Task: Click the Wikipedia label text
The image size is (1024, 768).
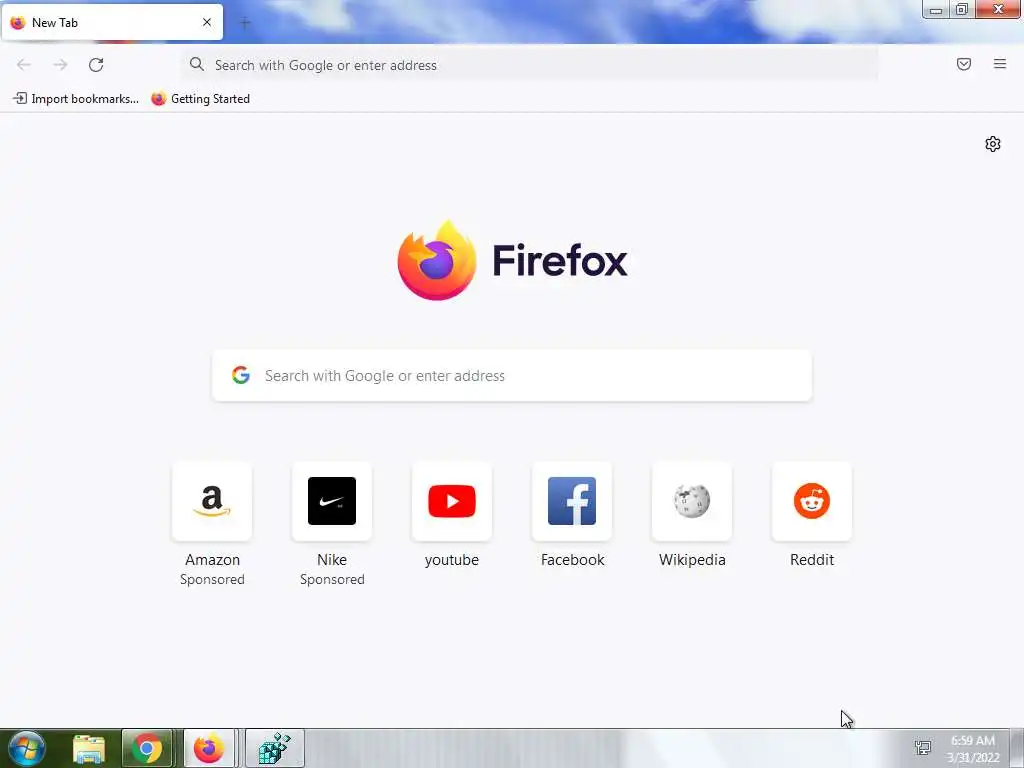Action: point(692,560)
